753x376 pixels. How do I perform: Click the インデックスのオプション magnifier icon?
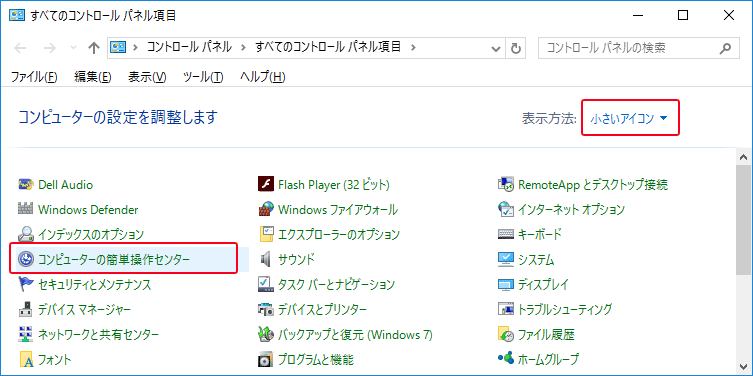point(26,234)
